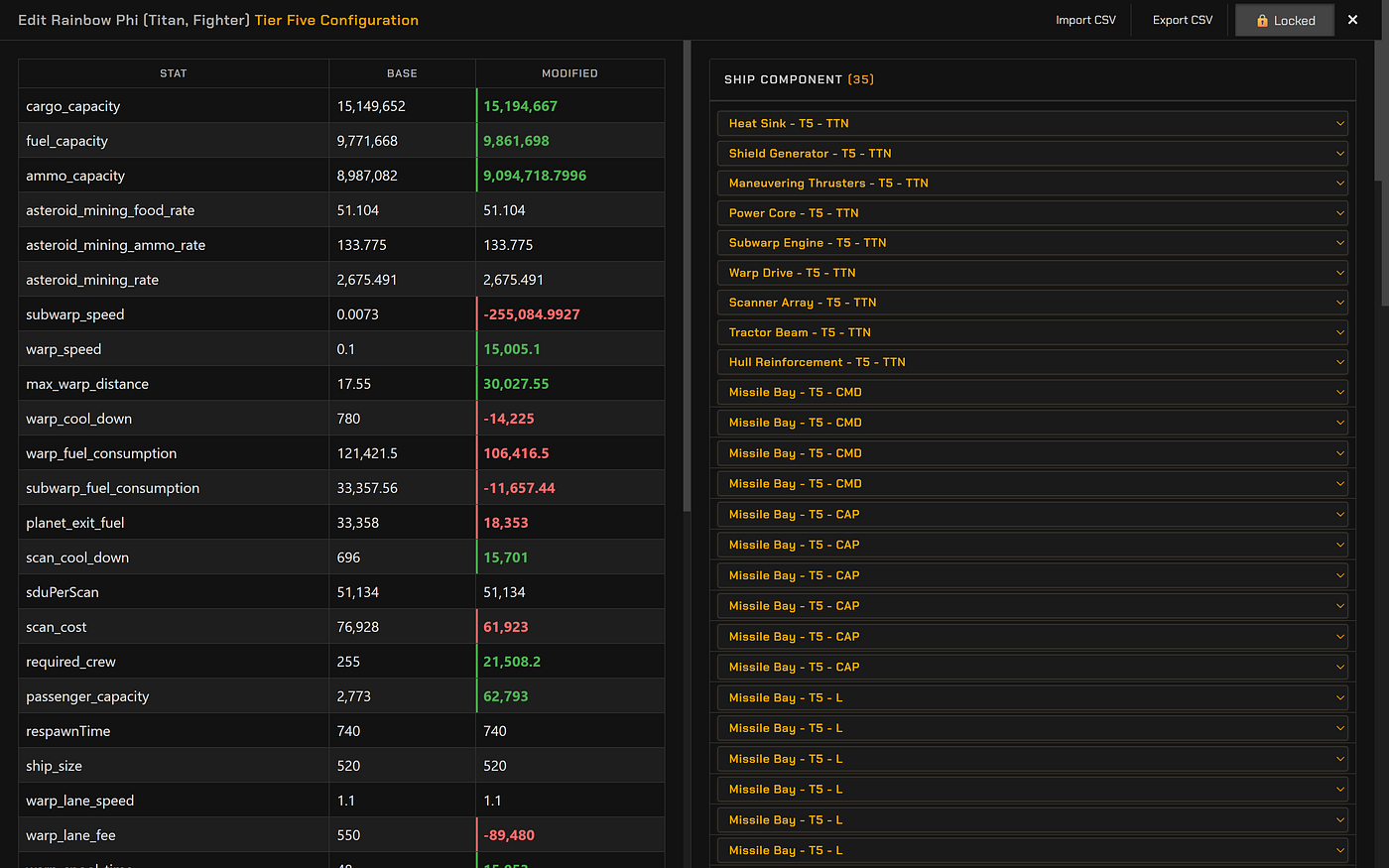Click Import CSV
The image size is (1389, 868).
tap(1085, 19)
